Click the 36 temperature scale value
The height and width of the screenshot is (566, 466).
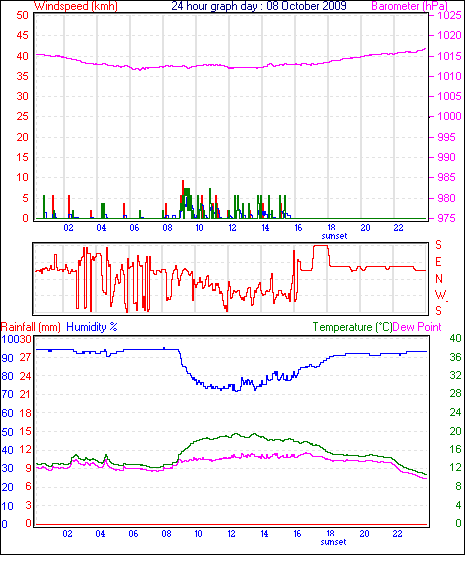coord(455,357)
